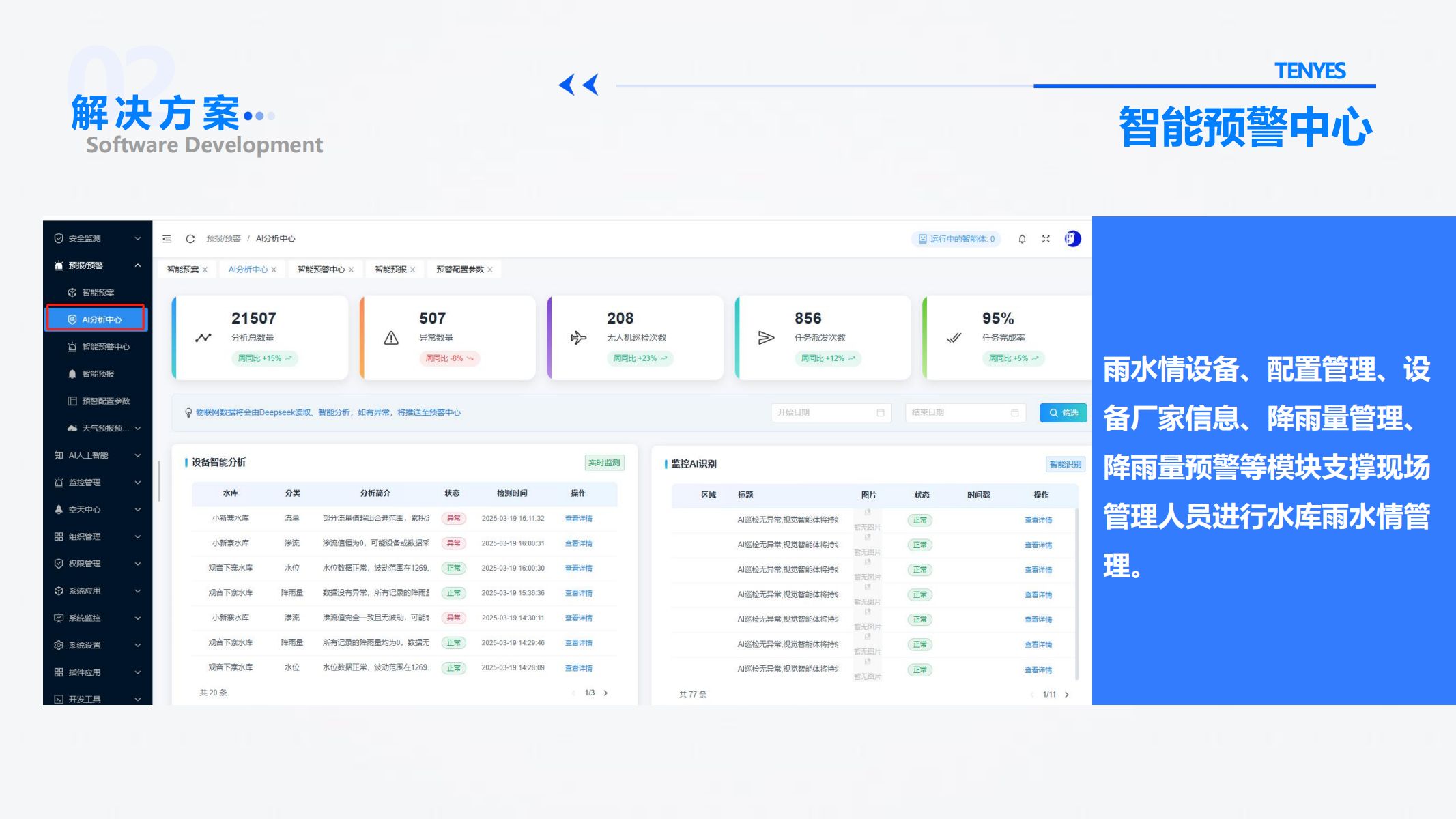This screenshot has width=1456, height=819.
Task: Close the 智能预案 tab
Action: pyautogui.click(x=205, y=270)
